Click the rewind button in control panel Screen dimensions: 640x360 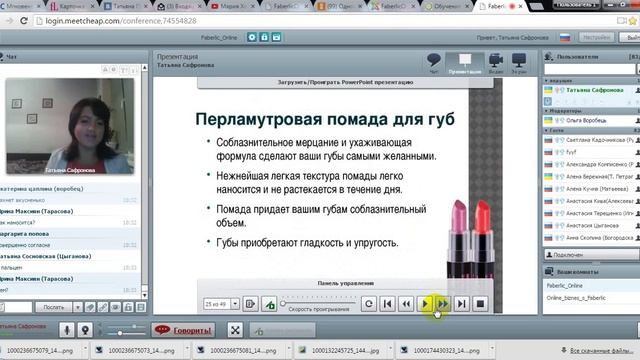tap(406, 304)
